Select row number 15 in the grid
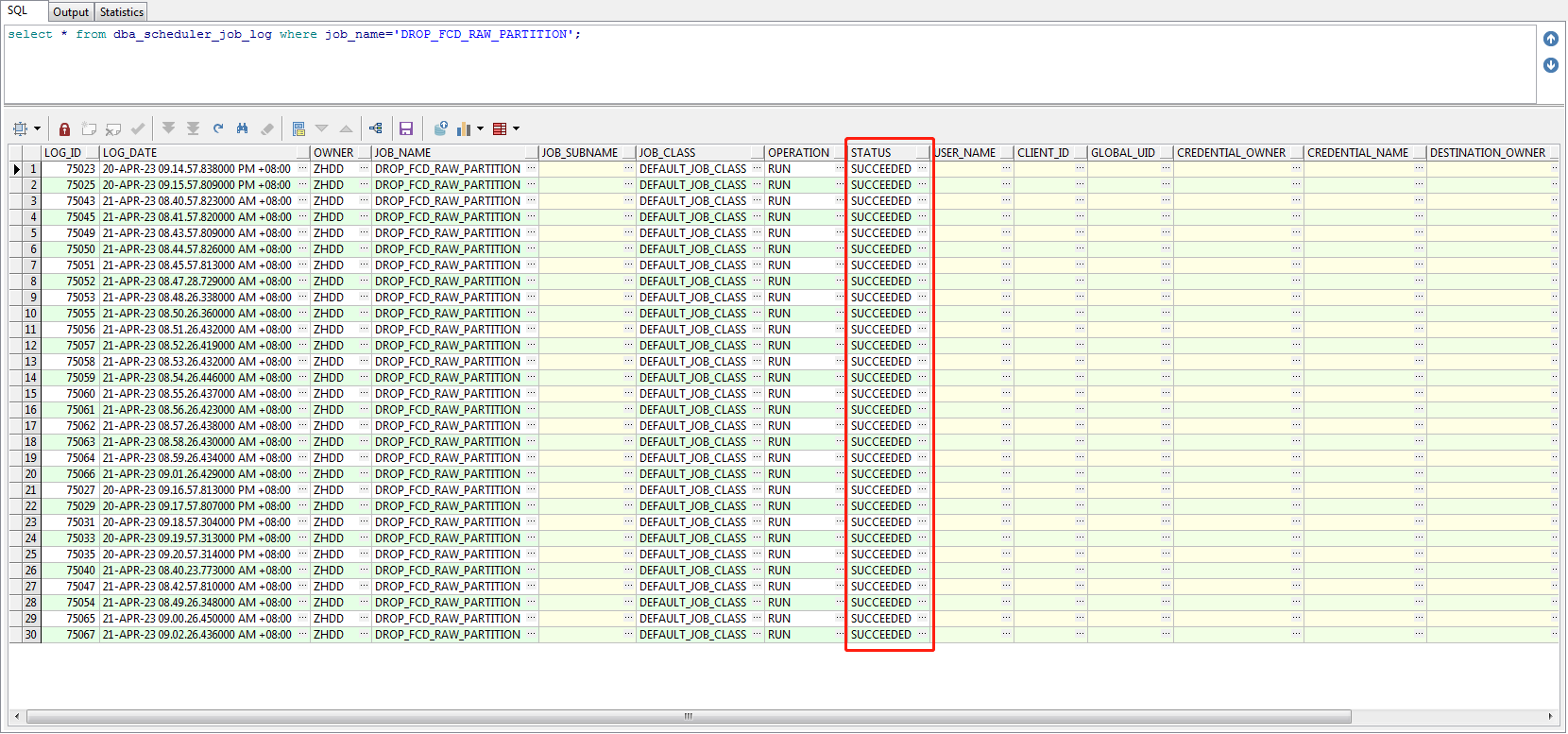 pos(31,394)
